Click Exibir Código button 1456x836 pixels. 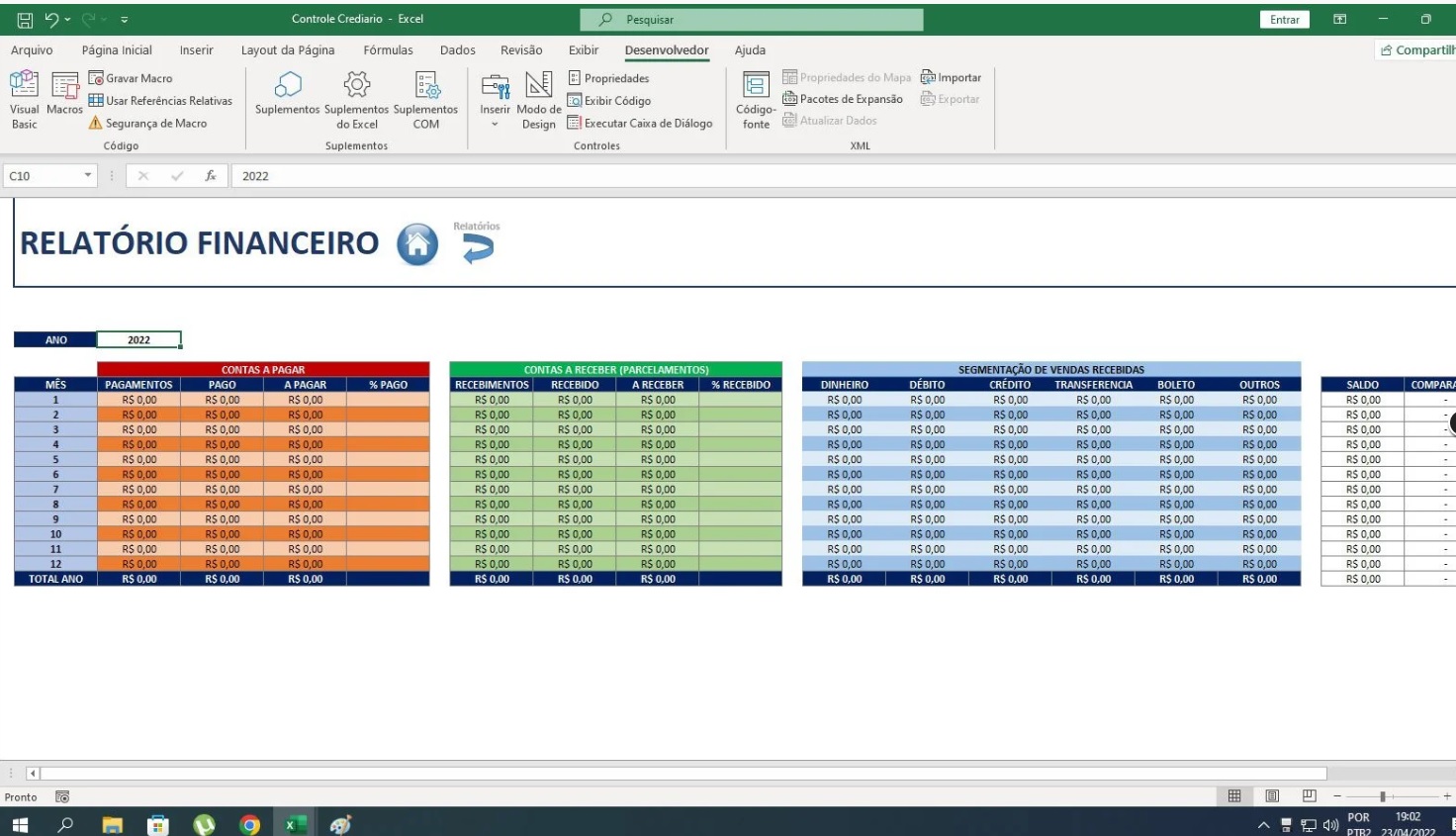(x=609, y=101)
